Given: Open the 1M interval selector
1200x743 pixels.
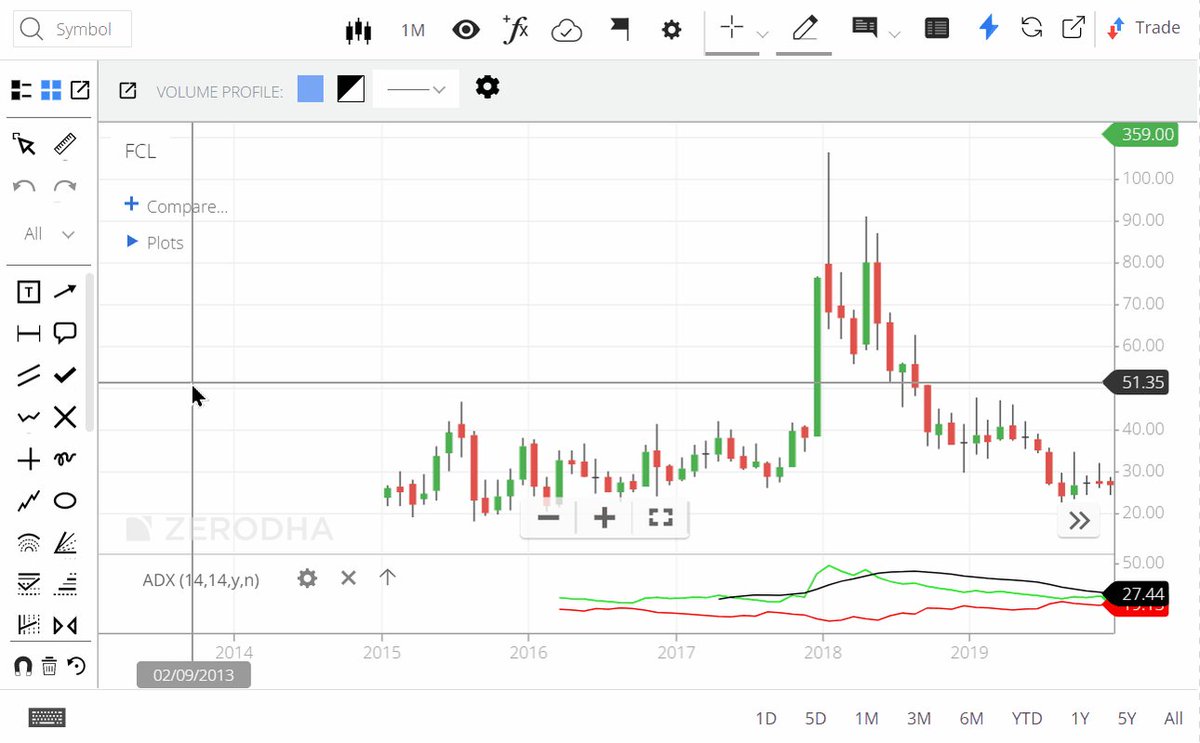Looking at the screenshot, I should (413, 30).
